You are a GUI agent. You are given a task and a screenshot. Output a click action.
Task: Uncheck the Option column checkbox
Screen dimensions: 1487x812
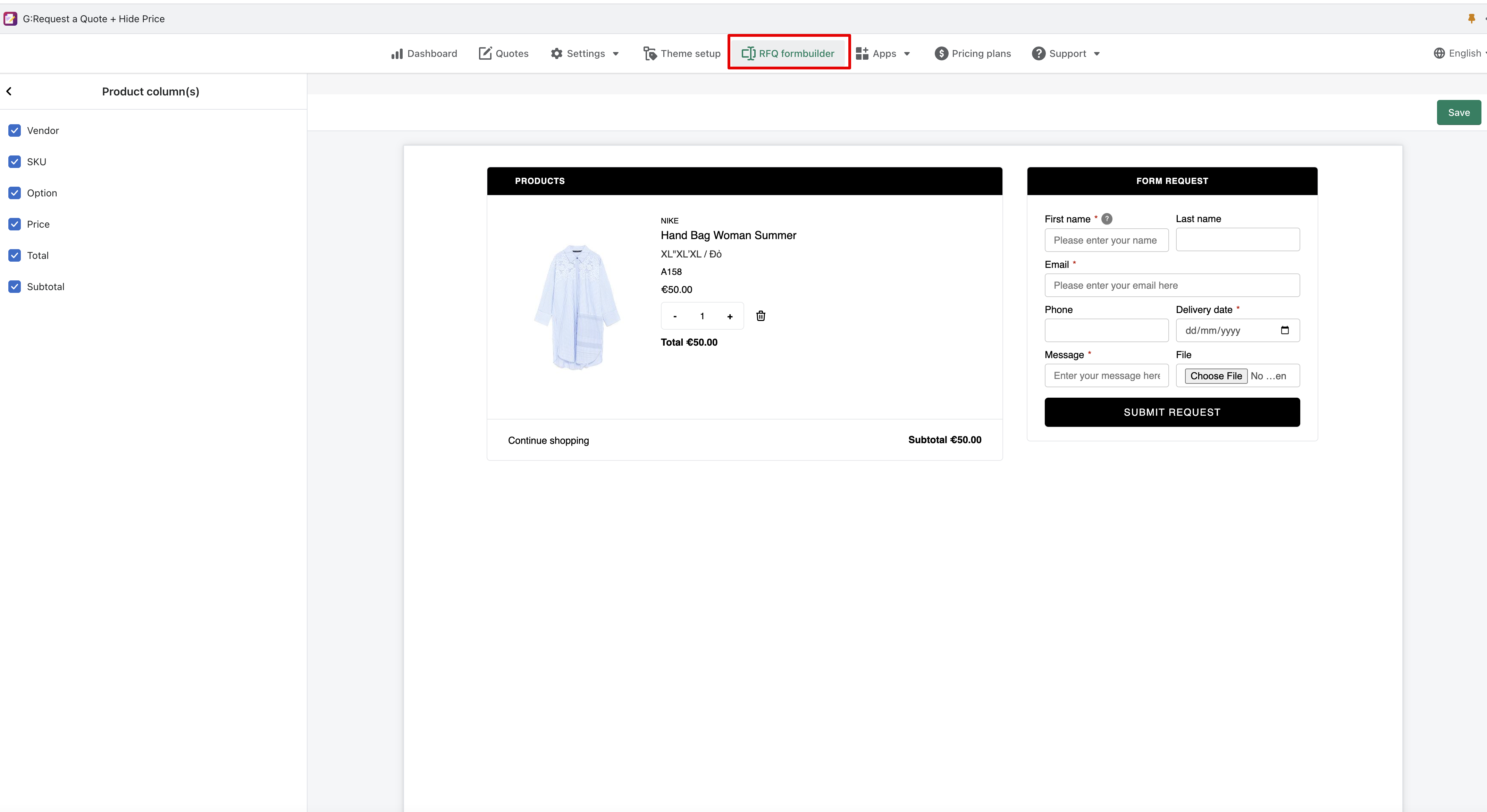click(x=15, y=193)
